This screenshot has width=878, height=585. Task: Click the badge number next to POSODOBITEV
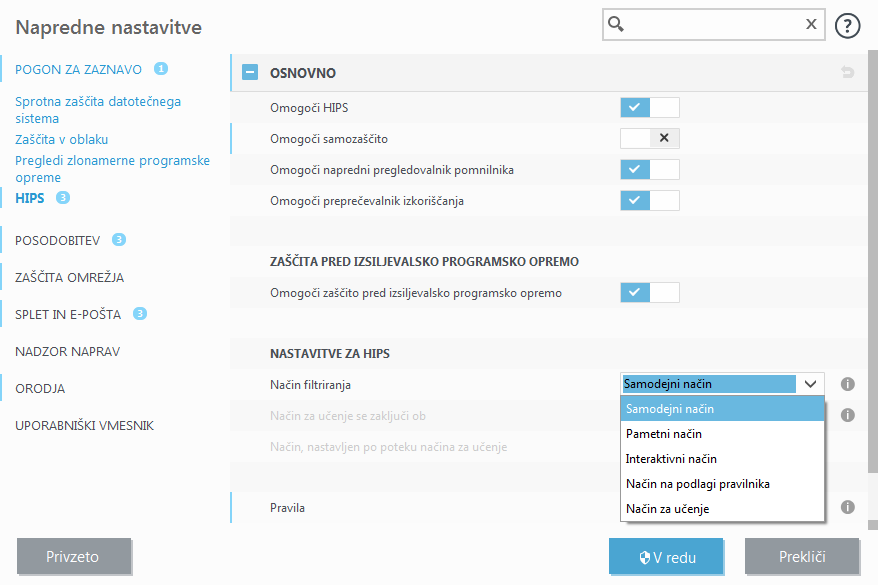(119, 240)
